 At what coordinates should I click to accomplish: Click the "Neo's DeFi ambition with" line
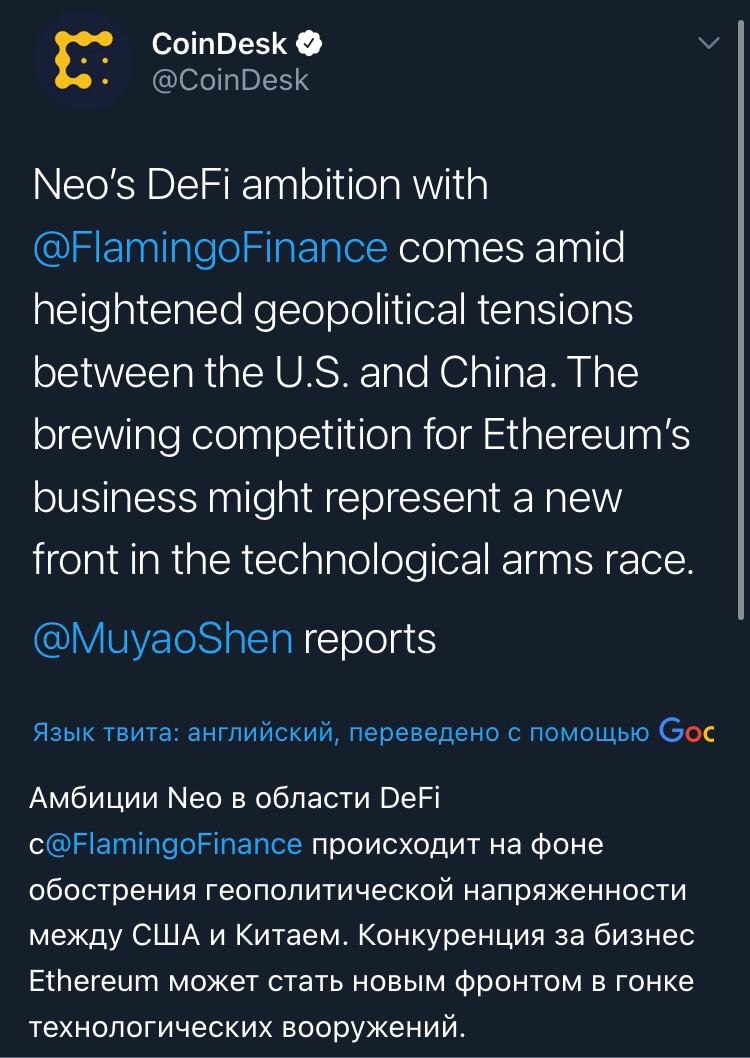click(260, 186)
